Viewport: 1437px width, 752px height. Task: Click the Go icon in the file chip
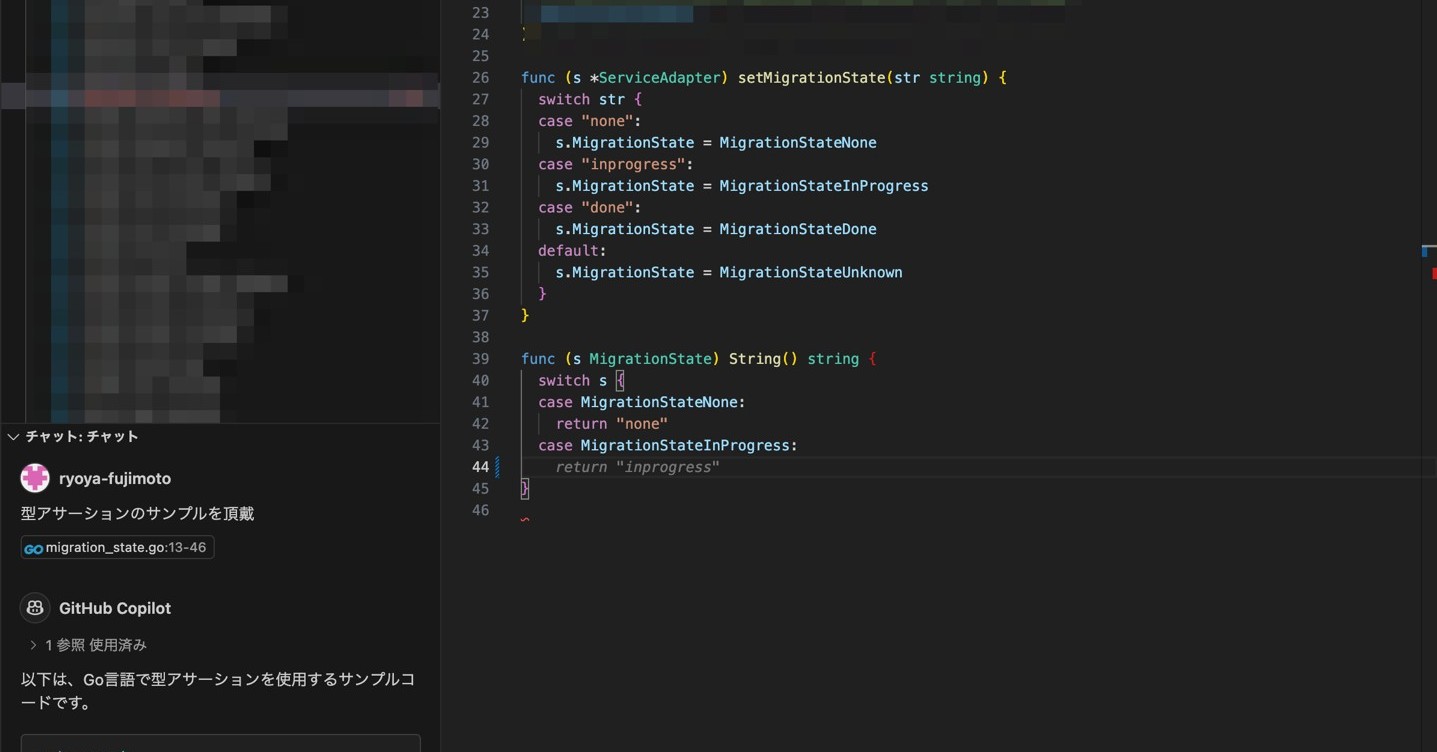click(x=33, y=548)
